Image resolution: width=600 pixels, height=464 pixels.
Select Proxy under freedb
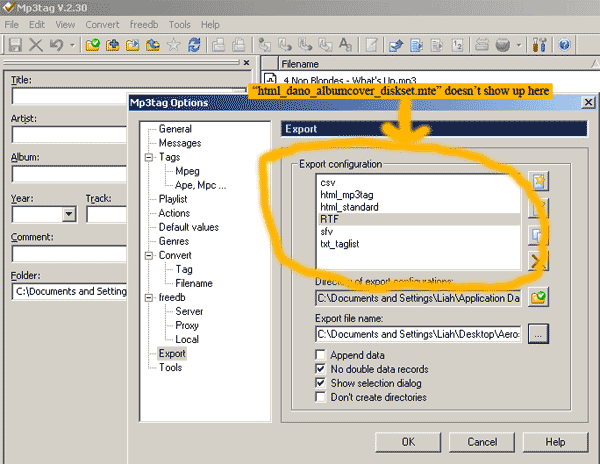pyautogui.click(x=187, y=326)
